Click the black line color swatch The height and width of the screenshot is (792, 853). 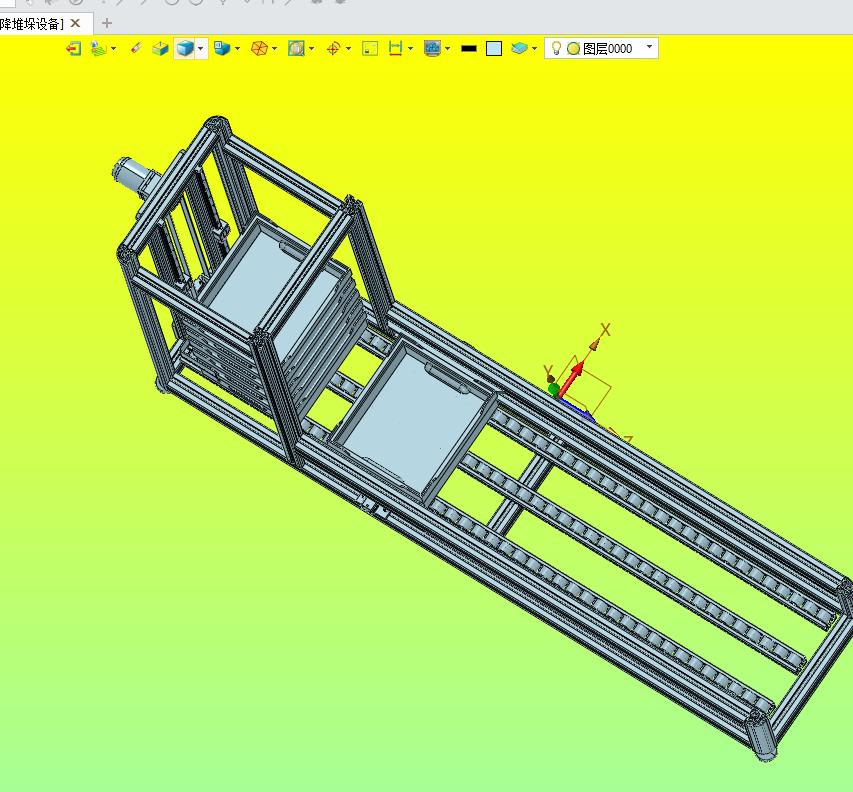click(468, 48)
